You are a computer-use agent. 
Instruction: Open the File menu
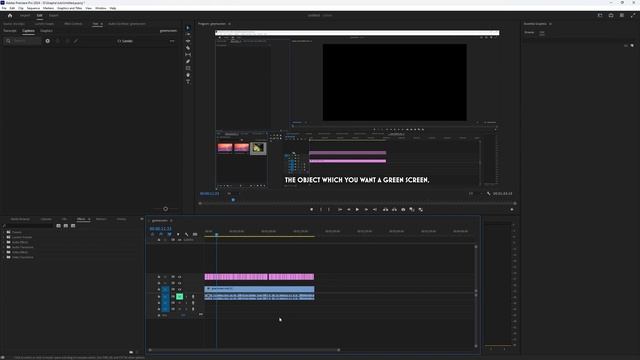[4, 8]
